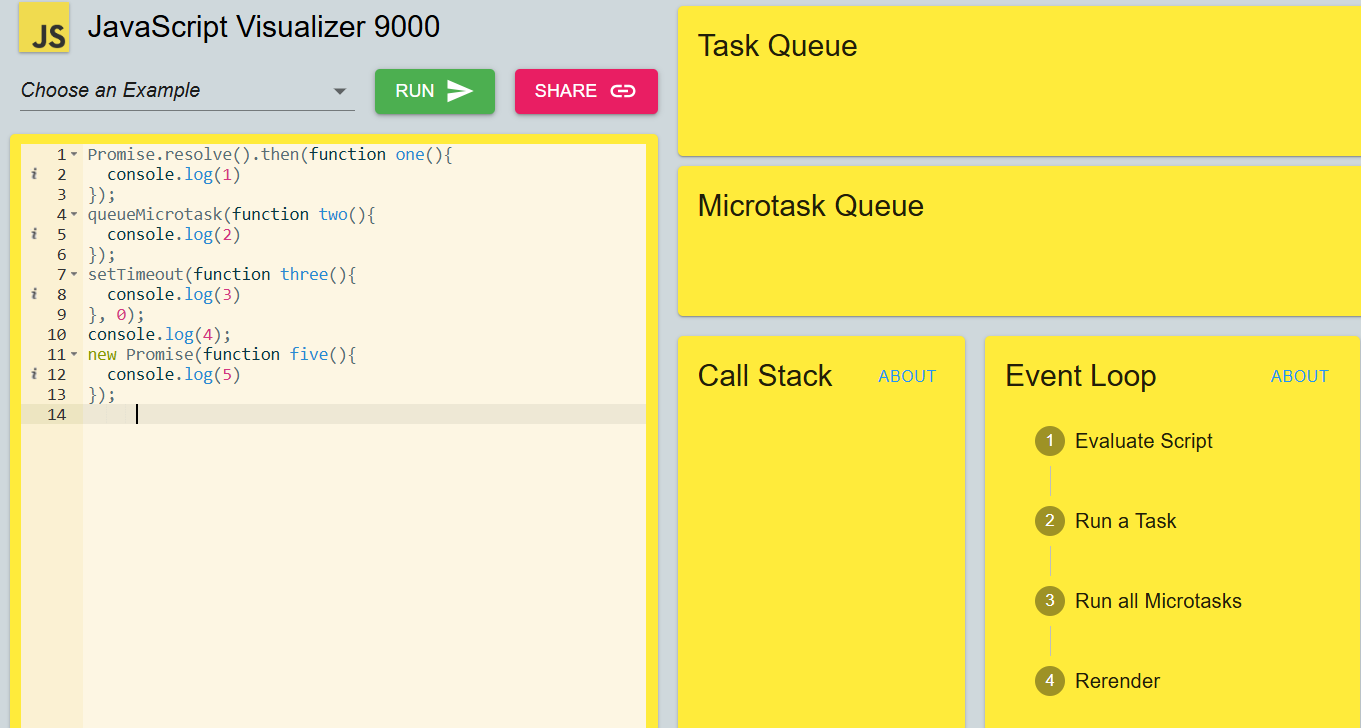The image size is (1361, 728).
Task: Open the Event Loop ABOUT link
Action: pos(1299,376)
